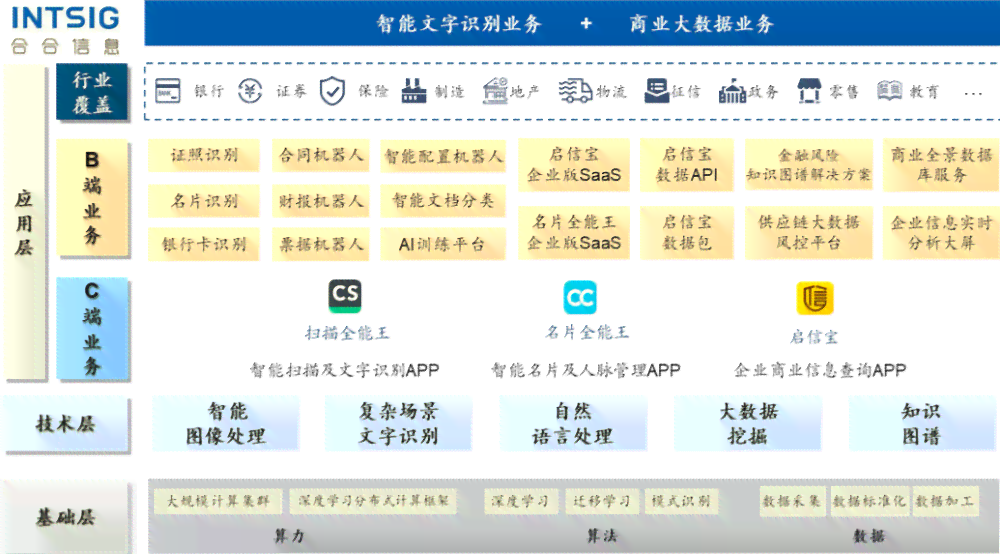Click the 智能文档分类 box
Image resolution: width=1000 pixels, height=554 pixels.
(443, 201)
